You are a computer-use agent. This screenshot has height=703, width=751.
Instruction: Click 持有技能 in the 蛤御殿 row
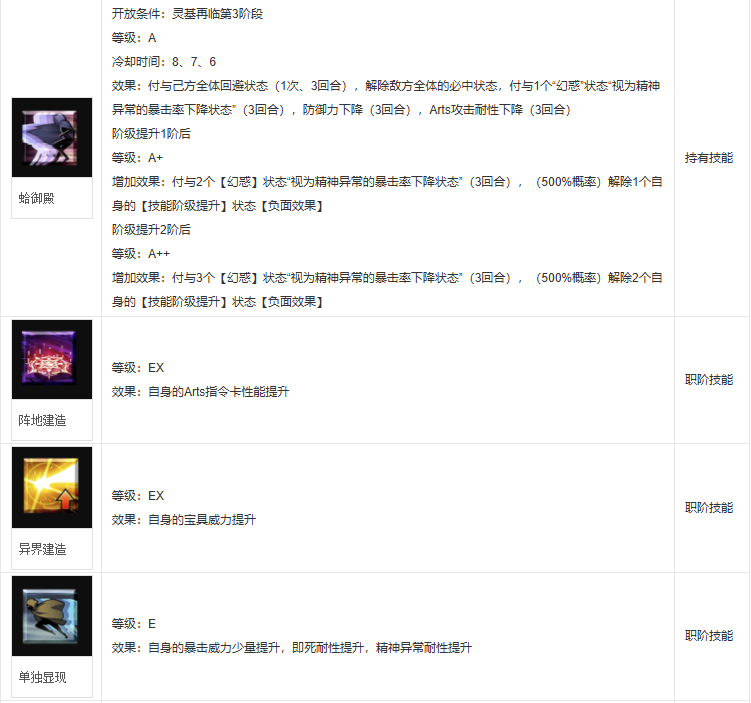click(x=709, y=158)
